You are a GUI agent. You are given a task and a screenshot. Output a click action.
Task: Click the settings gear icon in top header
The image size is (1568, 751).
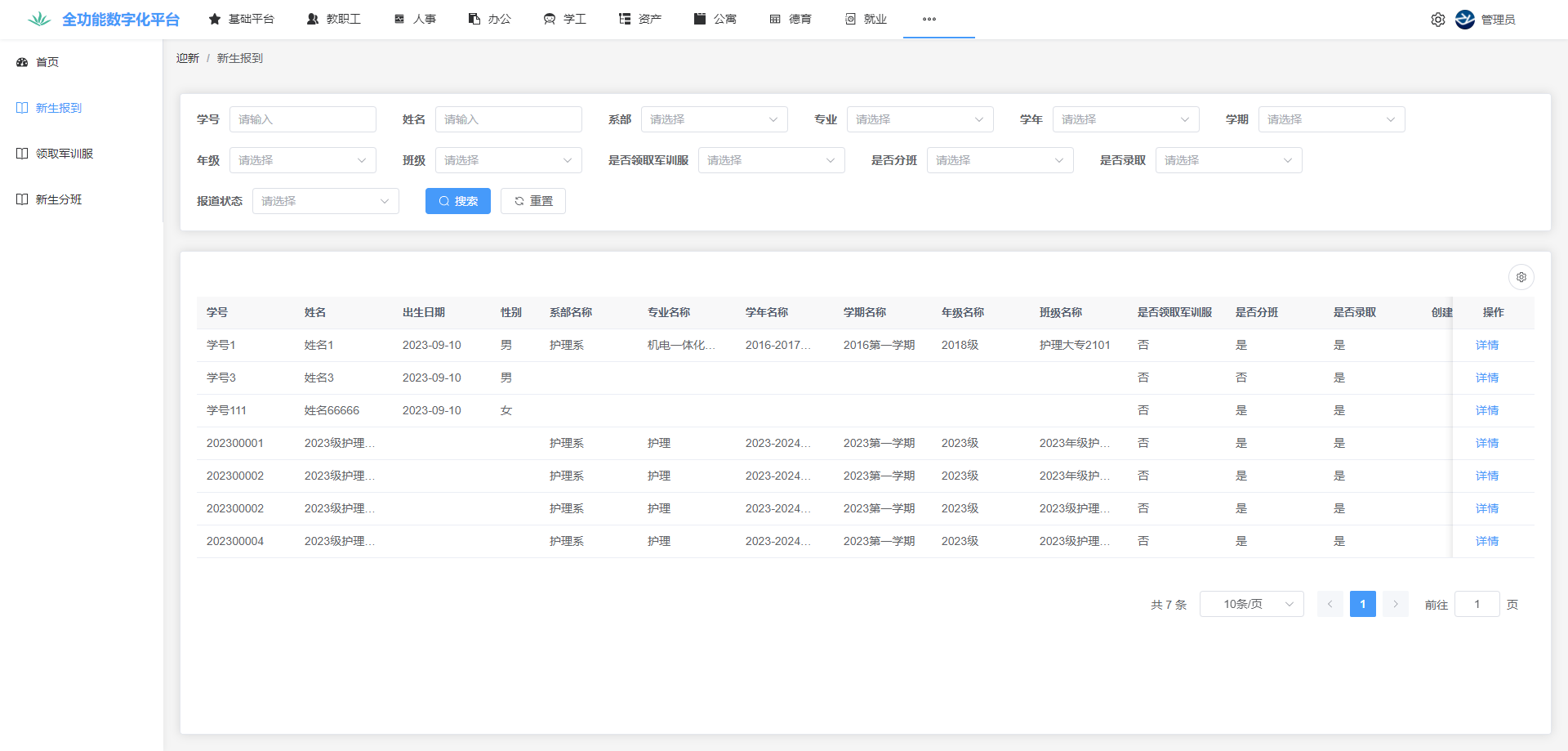coord(1437,20)
